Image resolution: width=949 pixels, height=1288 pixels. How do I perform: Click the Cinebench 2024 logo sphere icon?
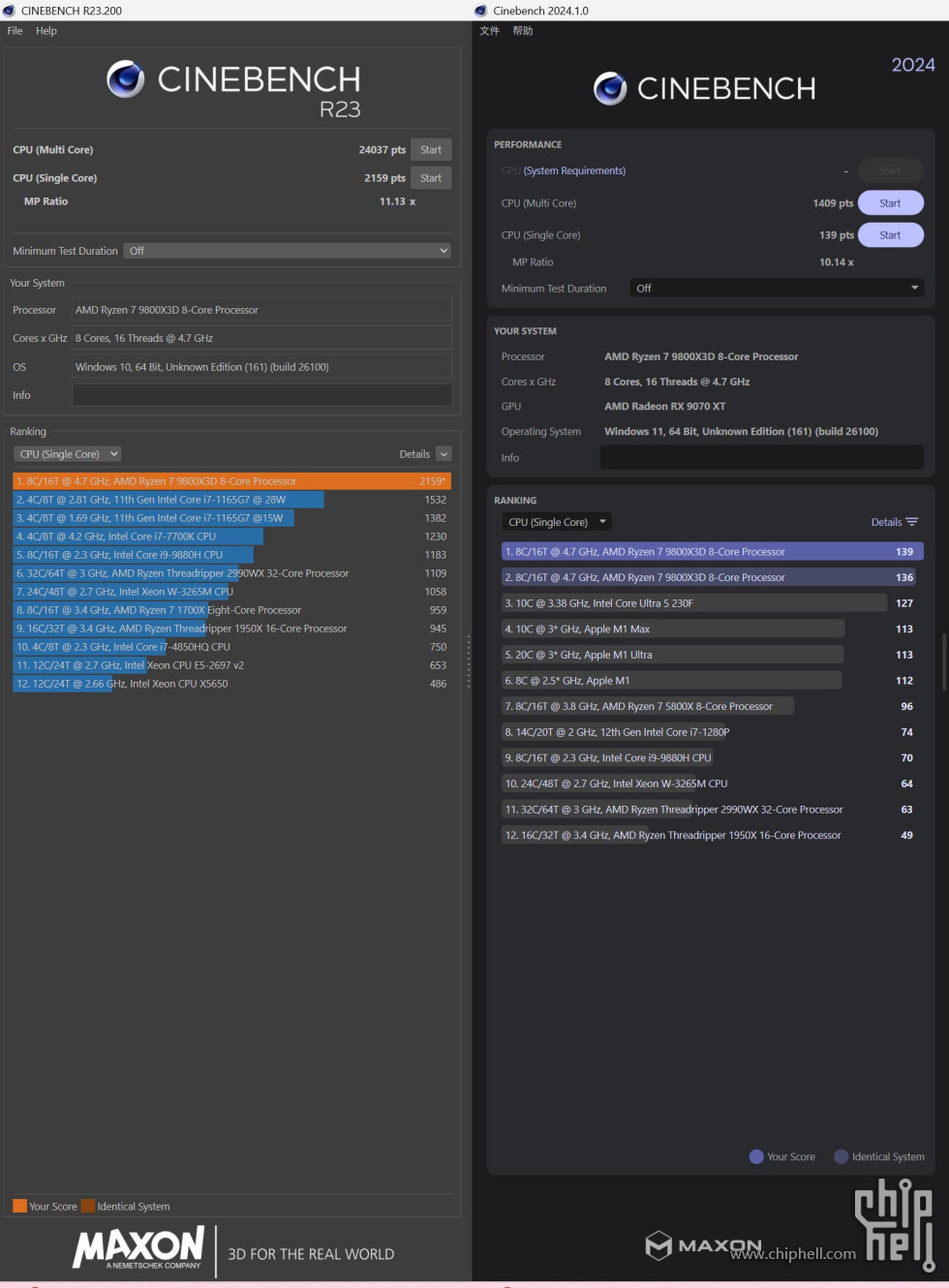coord(610,88)
